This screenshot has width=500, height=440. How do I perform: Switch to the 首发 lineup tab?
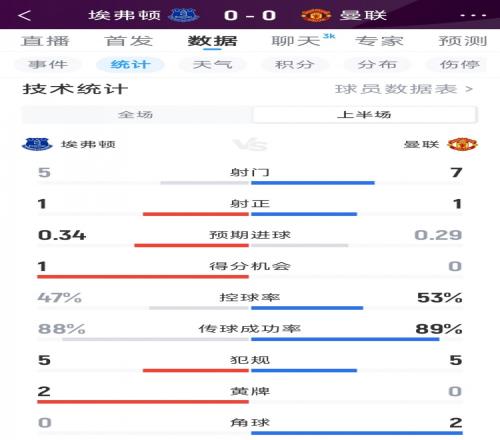click(129, 41)
